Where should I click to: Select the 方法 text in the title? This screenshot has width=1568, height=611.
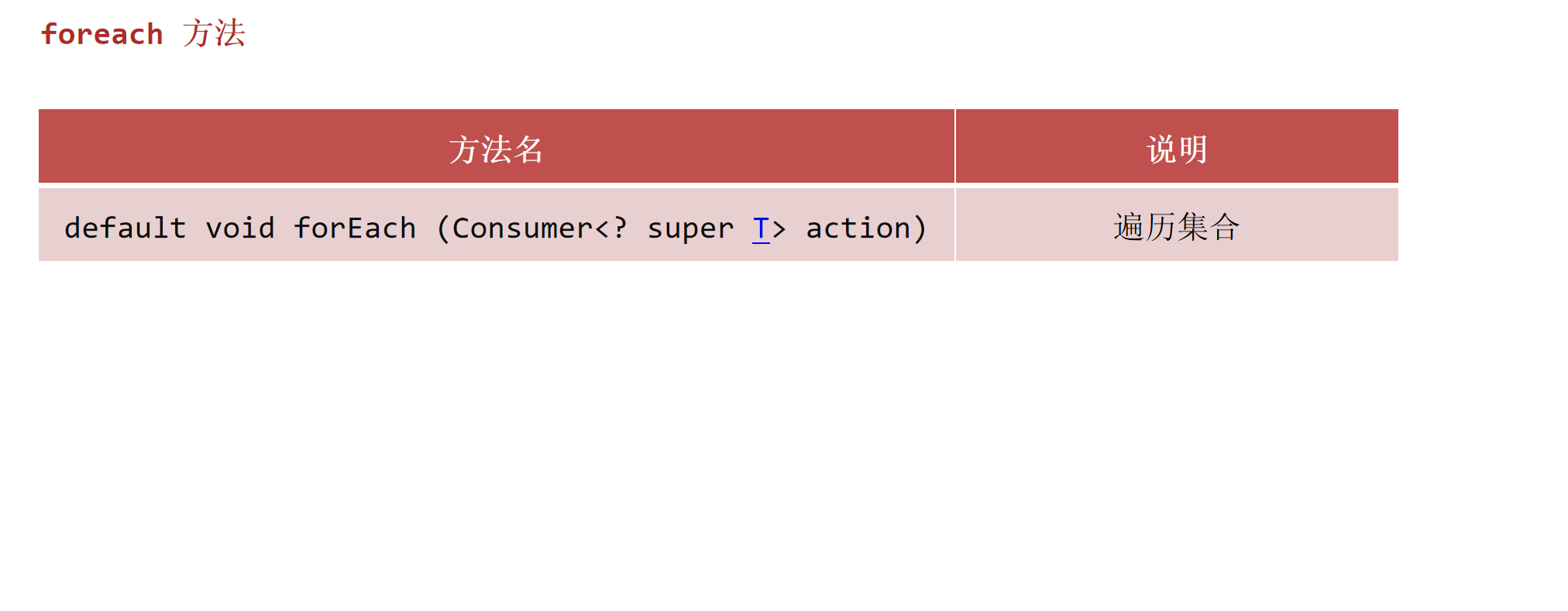[x=214, y=34]
